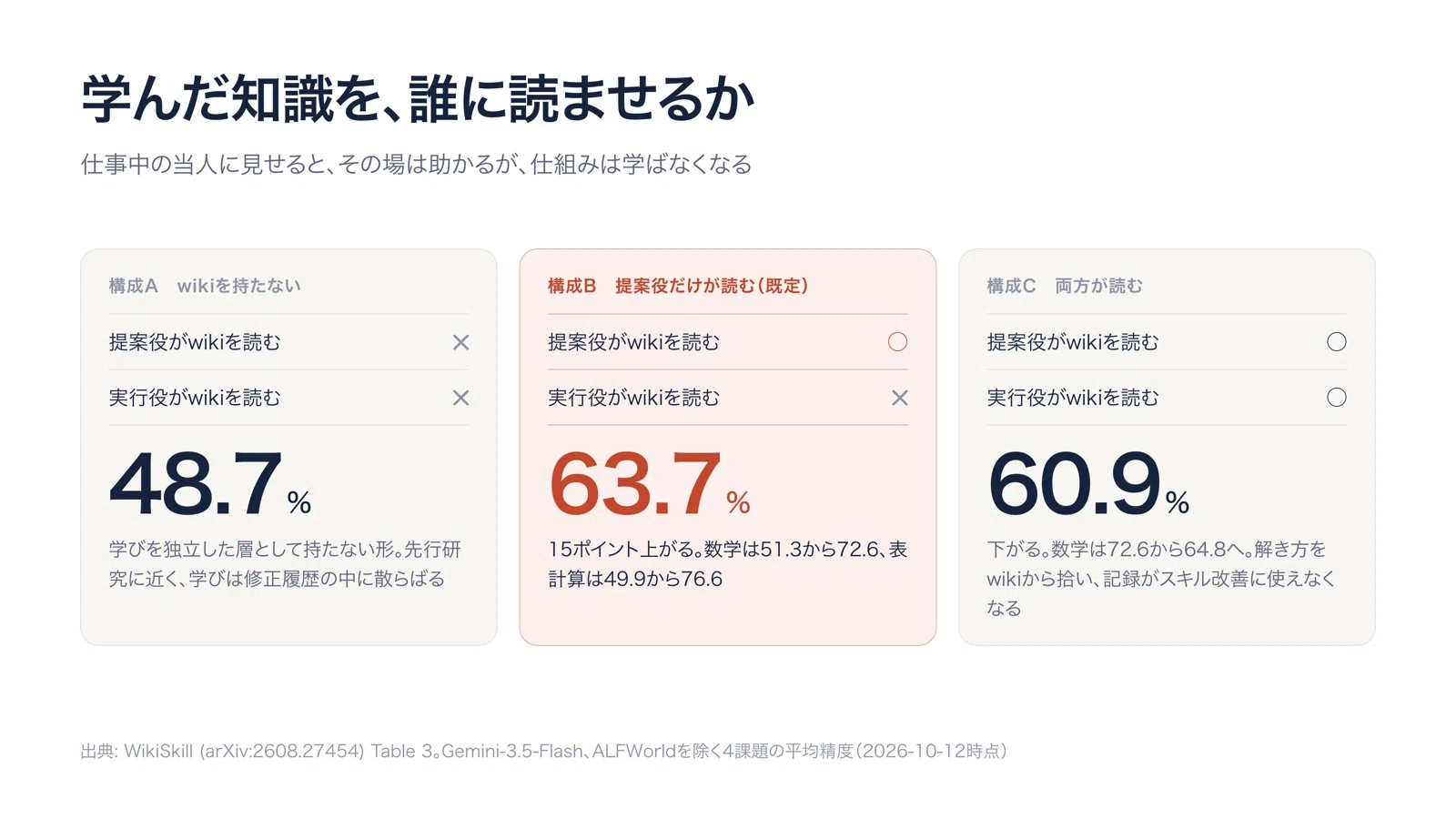Click 実行役がwikiを読む label in 構成A card
The height and width of the screenshot is (819, 1456).
tap(195, 398)
